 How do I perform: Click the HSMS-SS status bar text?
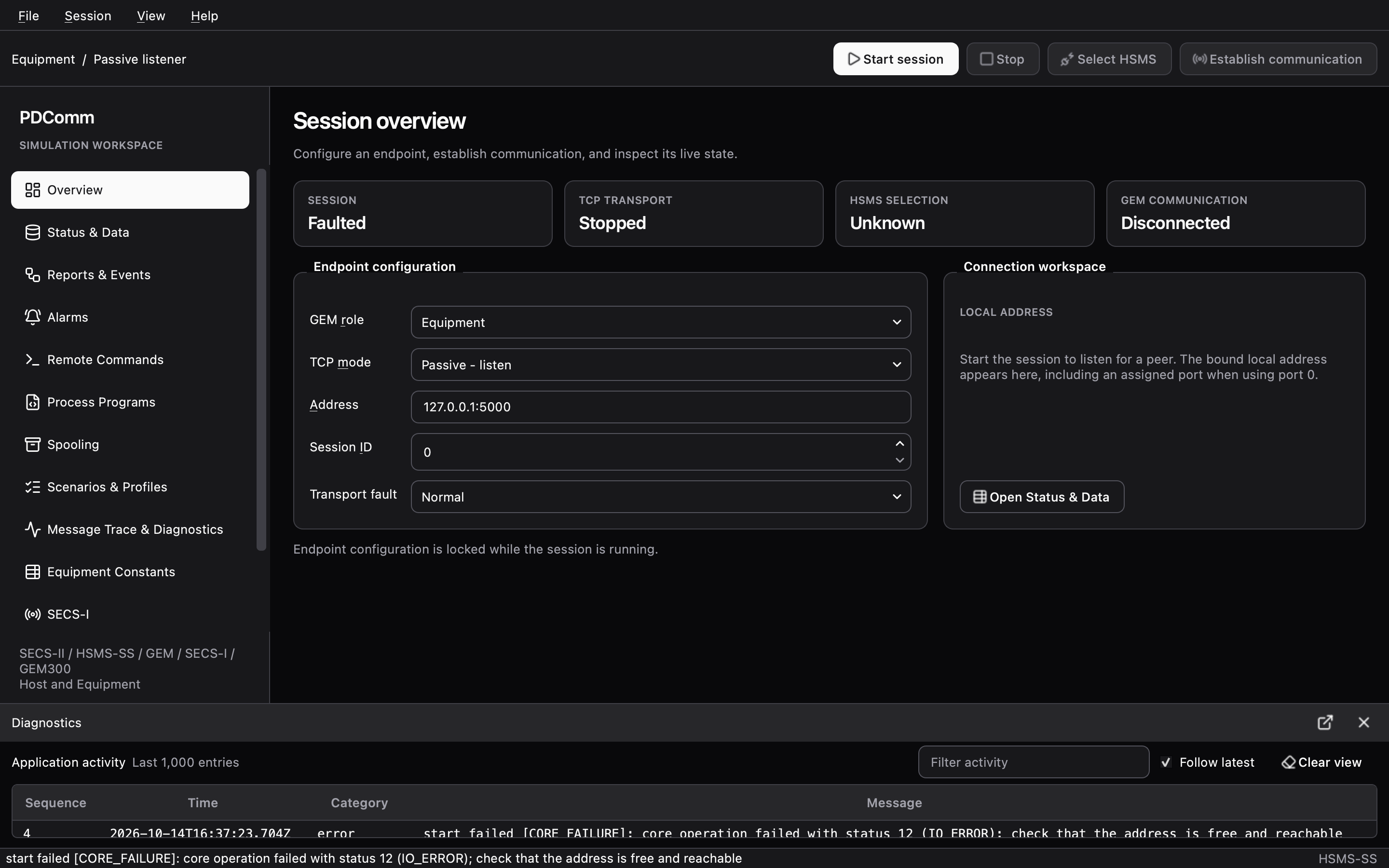pos(1347,859)
